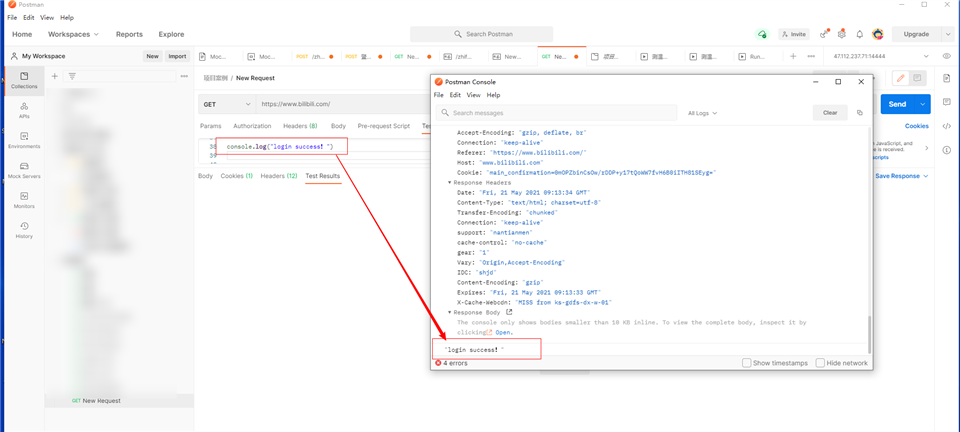
Task: Open the History sidebar section
Action: point(24,230)
